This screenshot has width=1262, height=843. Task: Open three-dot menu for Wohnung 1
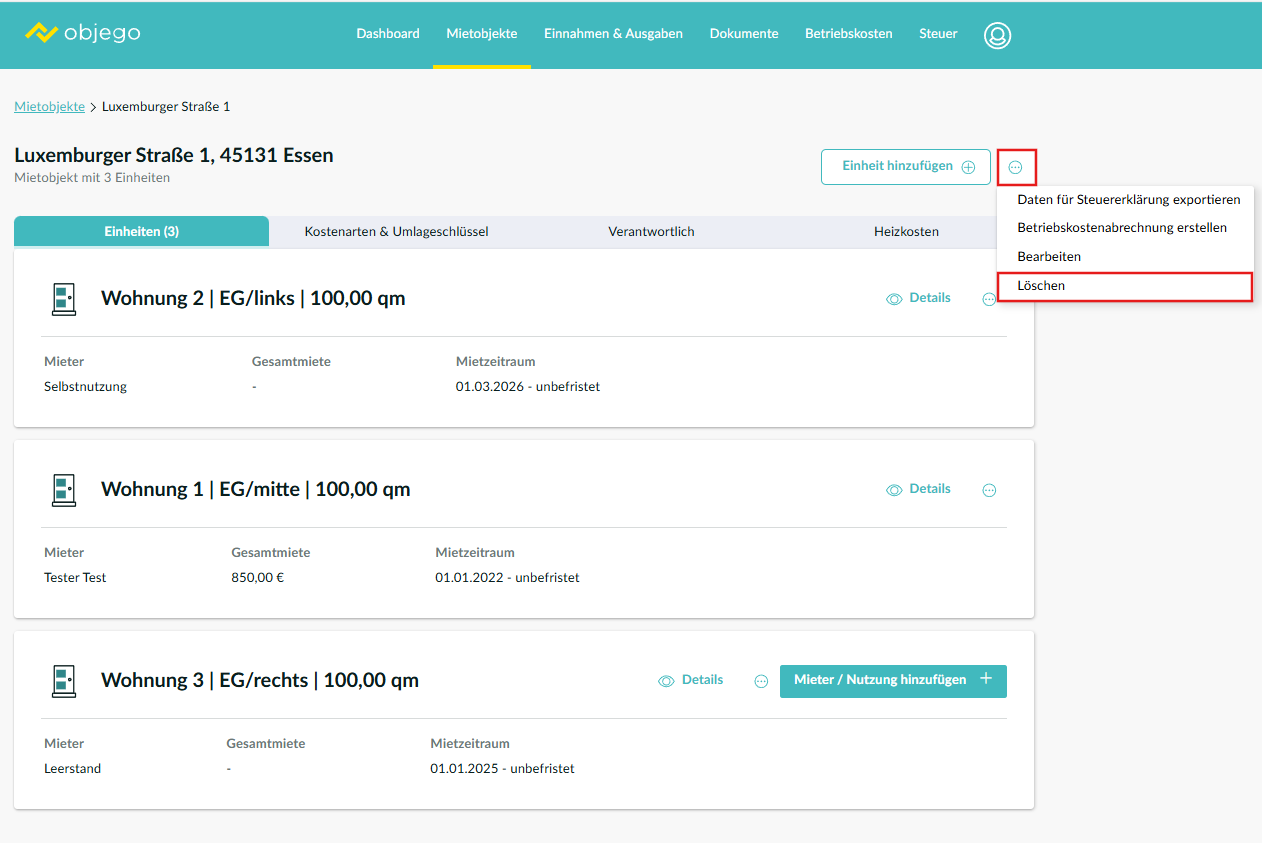(x=989, y=490)
